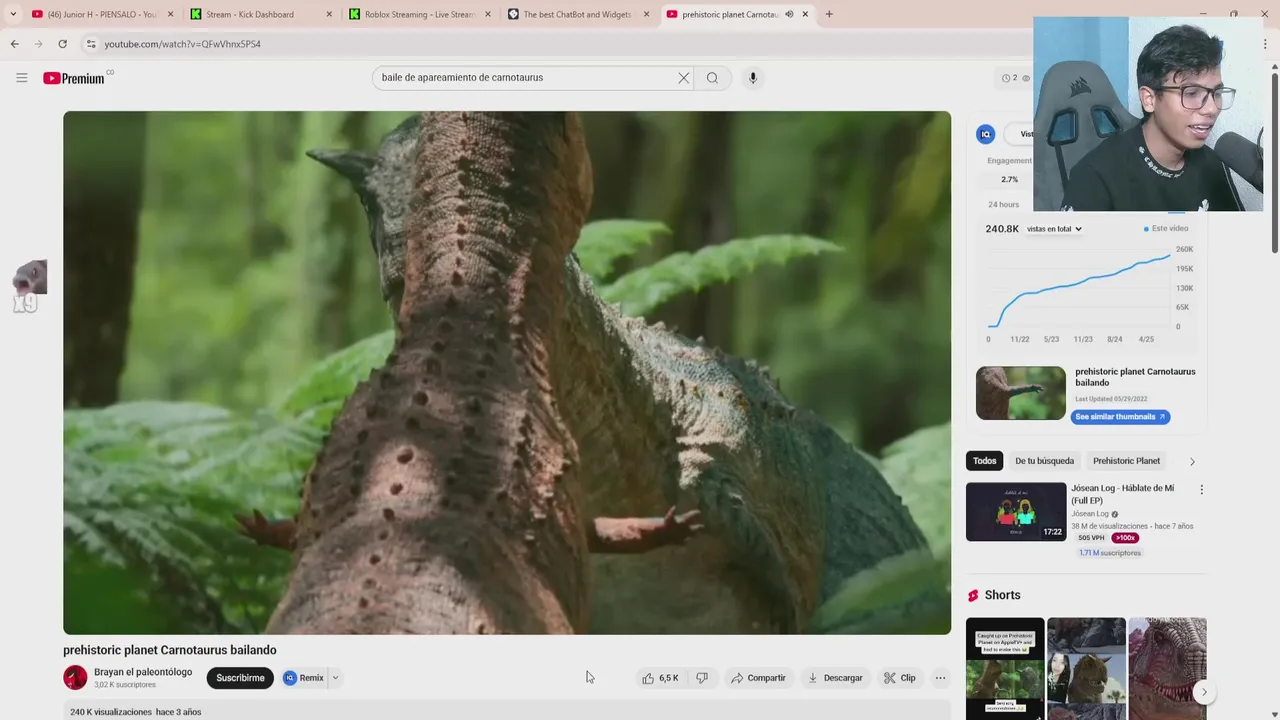Viewport: 1280px width, 720px height.
Task: Close the Roblox Streaming tab
Action: point(488,14)
